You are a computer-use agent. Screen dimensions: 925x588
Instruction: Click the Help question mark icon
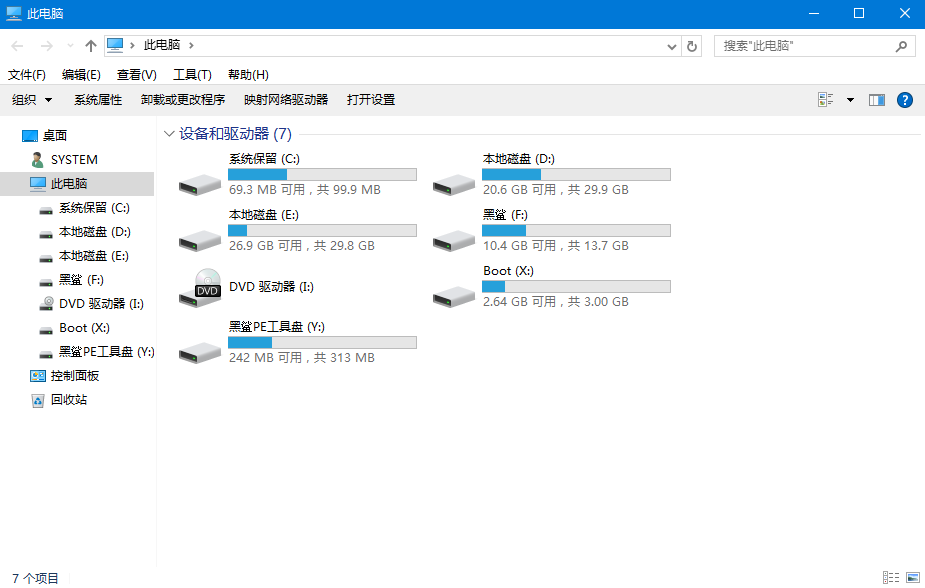click(x=904, y=99)
